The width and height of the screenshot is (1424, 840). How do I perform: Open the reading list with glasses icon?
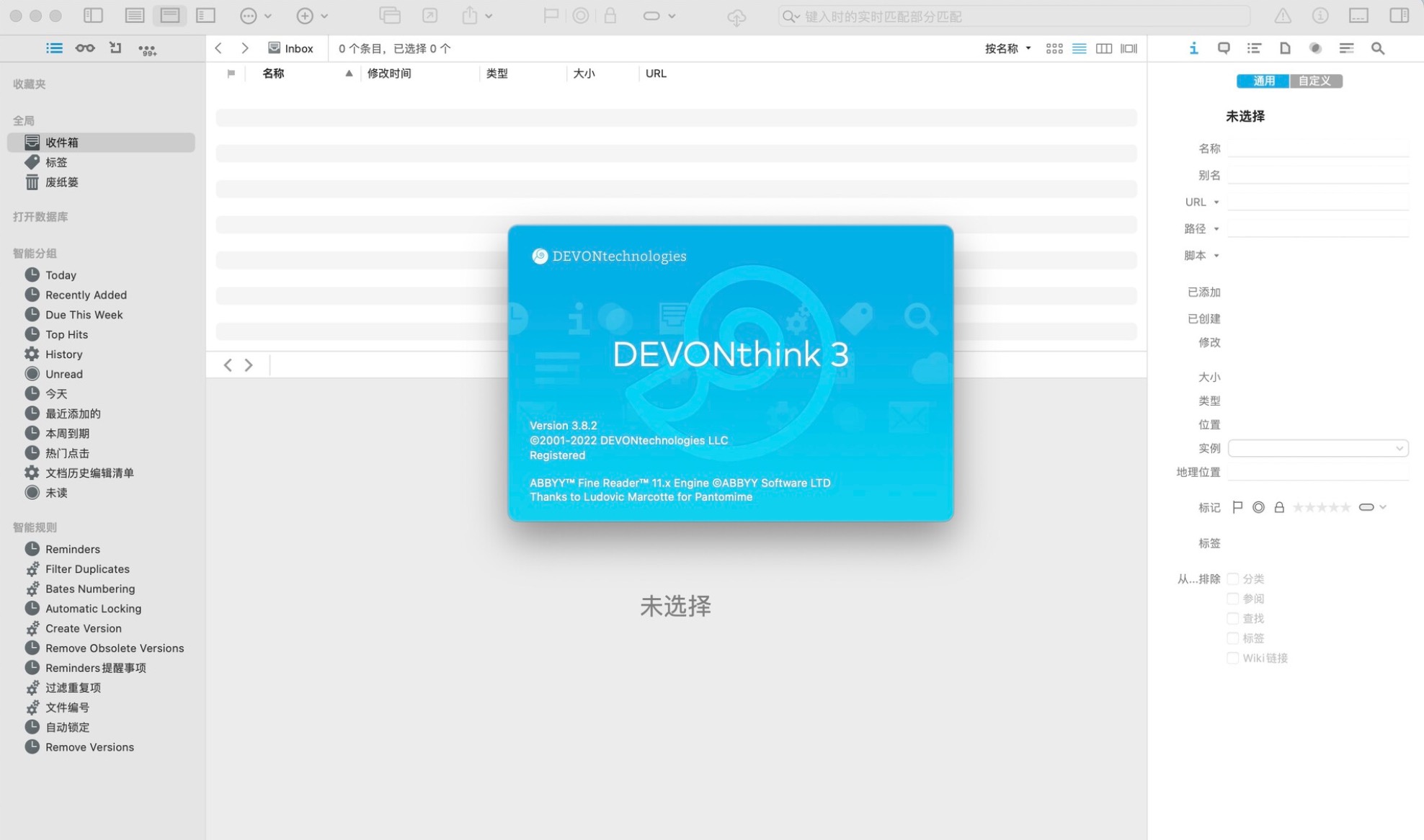click(84, 48)
